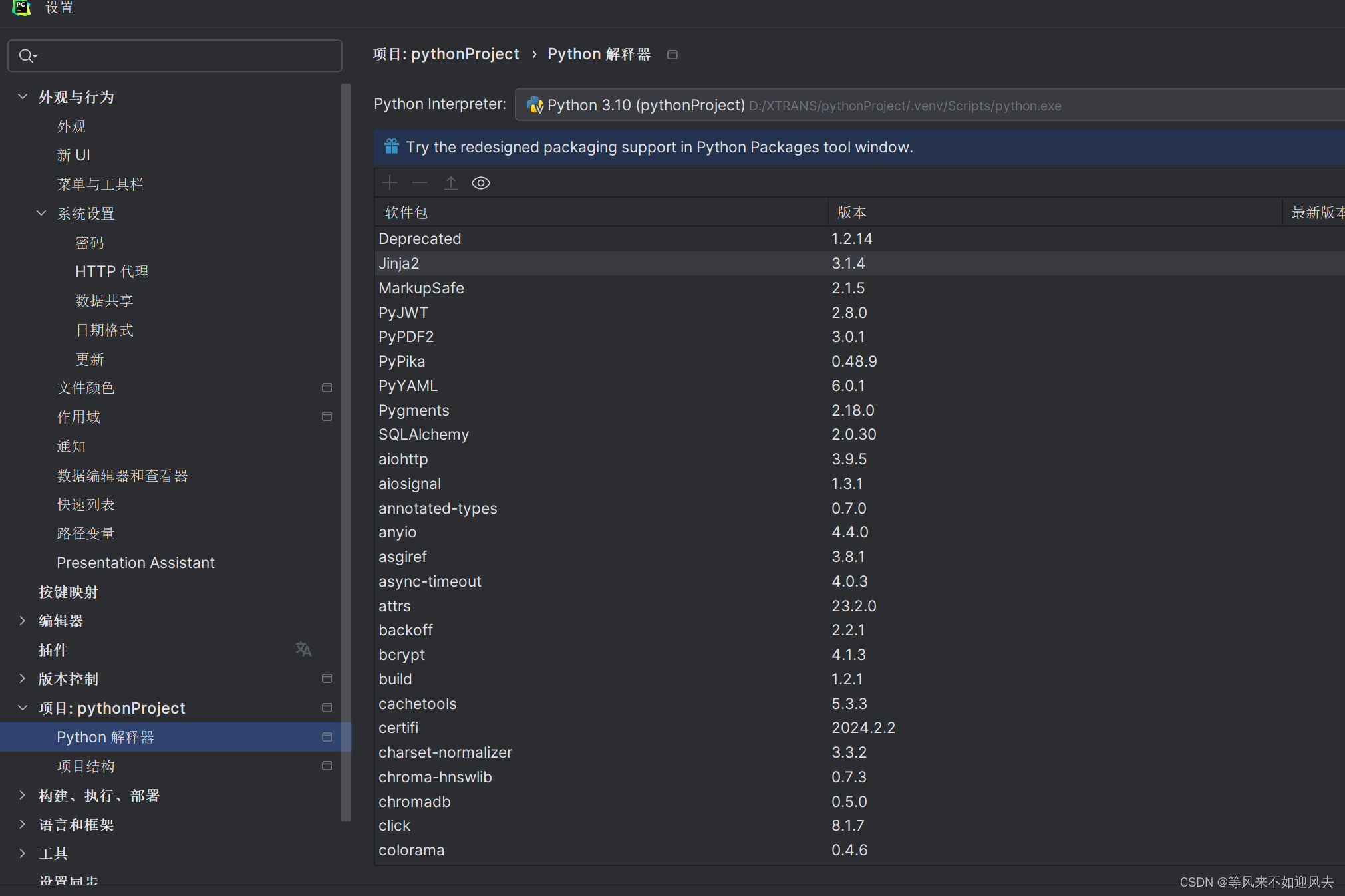Click the upgrade package arrow icon

point(451,183)
